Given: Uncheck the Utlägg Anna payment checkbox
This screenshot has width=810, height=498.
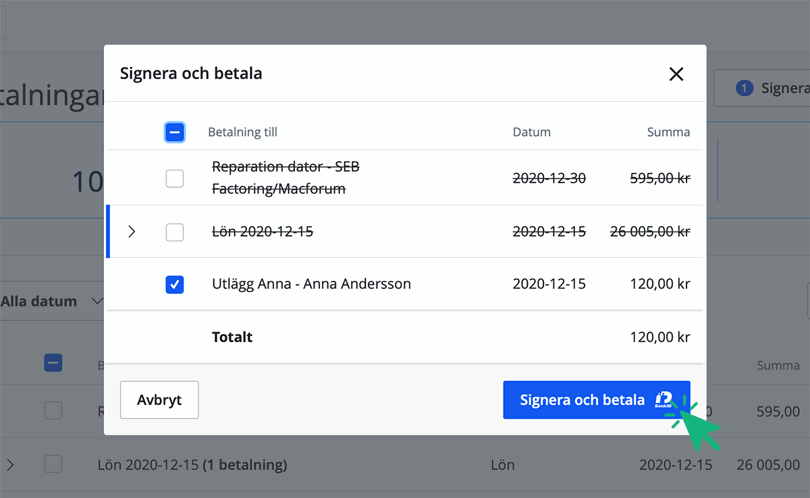Looking at the screenshot, I should 174,285.
